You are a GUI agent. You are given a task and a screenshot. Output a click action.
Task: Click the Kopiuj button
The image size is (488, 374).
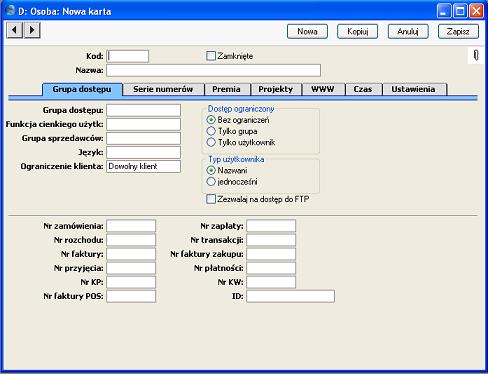pyautogui.click(x=358, y=32)
